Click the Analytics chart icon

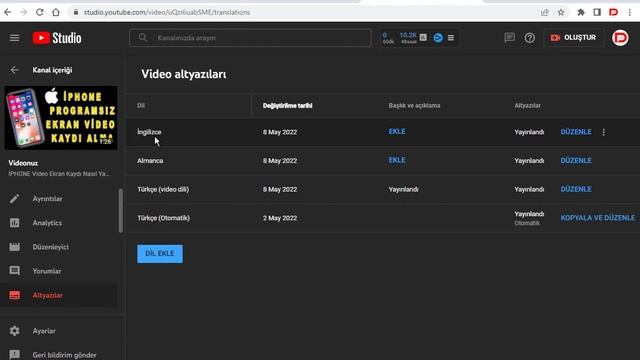[x=14, y=223]
